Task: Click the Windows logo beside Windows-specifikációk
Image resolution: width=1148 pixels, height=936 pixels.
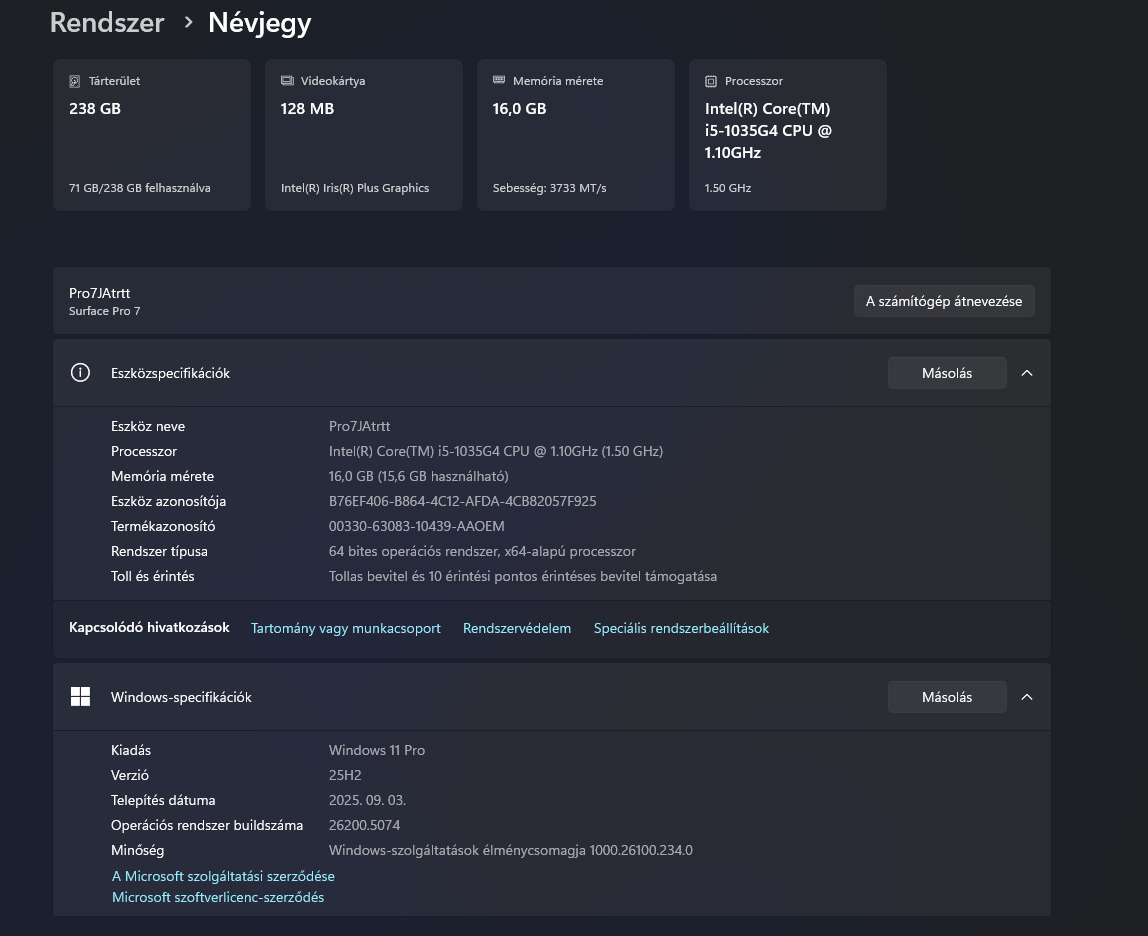Action: (81, 697)
